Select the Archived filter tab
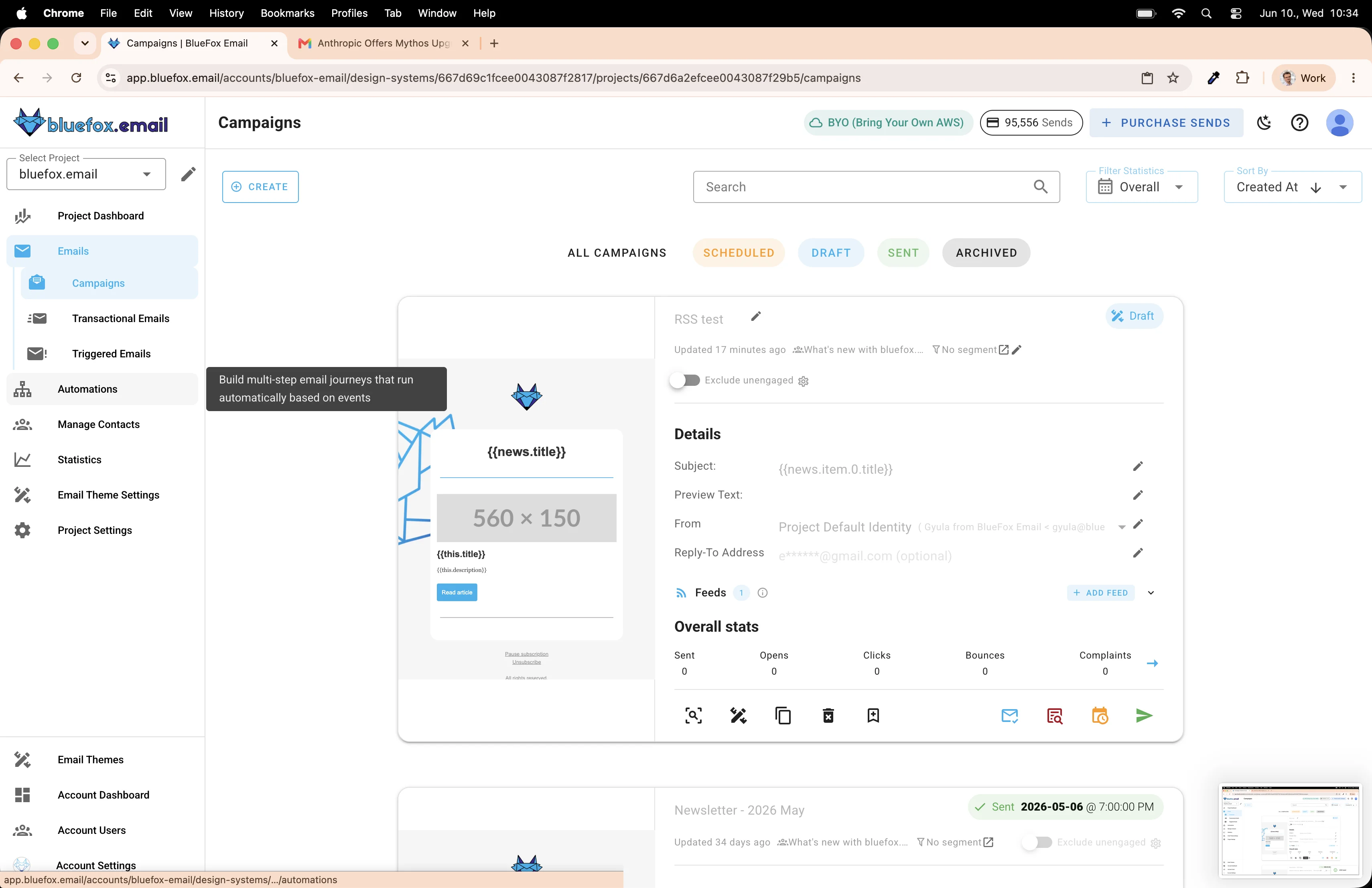1372x888 pixels. pos(986,252)
